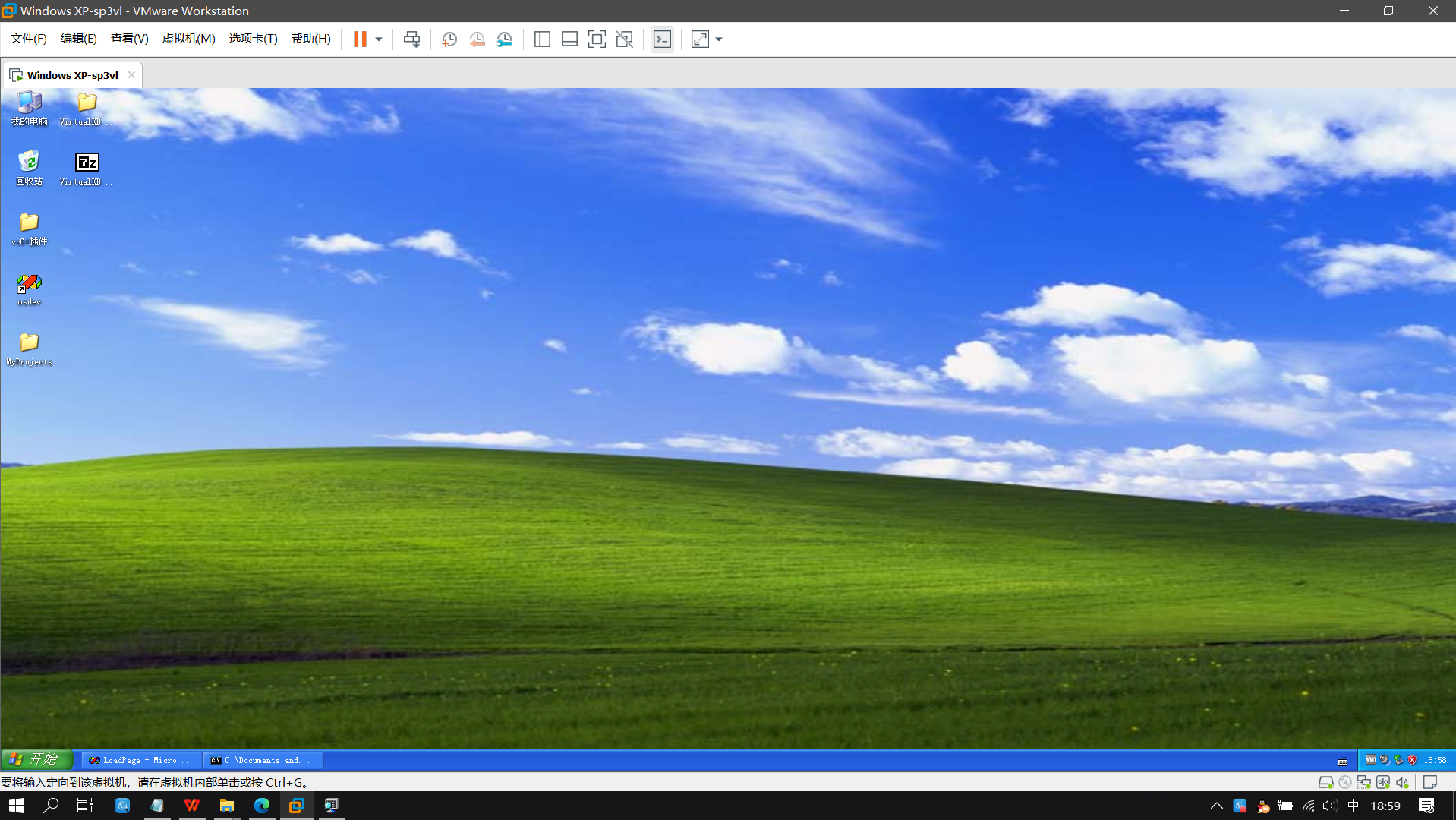Open File Explorer from the taskbar
This screenshot has width=1456, height=820.
(227, 806)
